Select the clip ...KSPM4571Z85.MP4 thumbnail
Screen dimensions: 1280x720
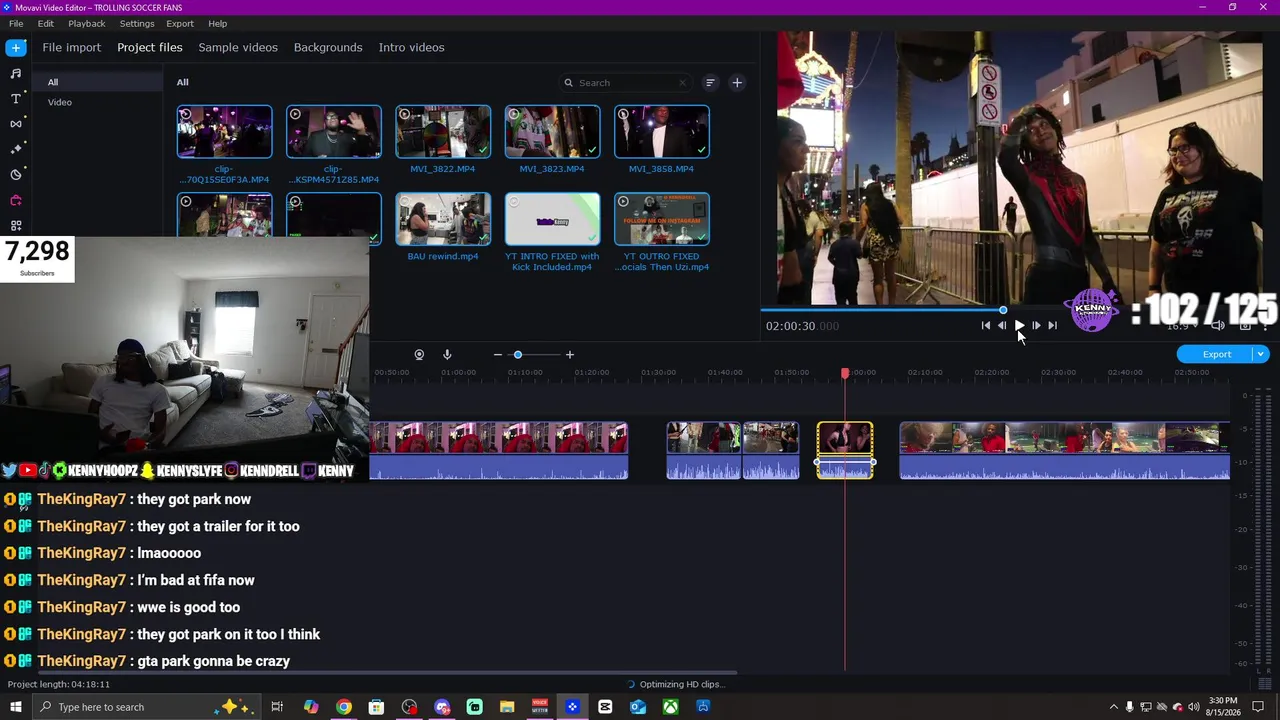click(334, 132)
